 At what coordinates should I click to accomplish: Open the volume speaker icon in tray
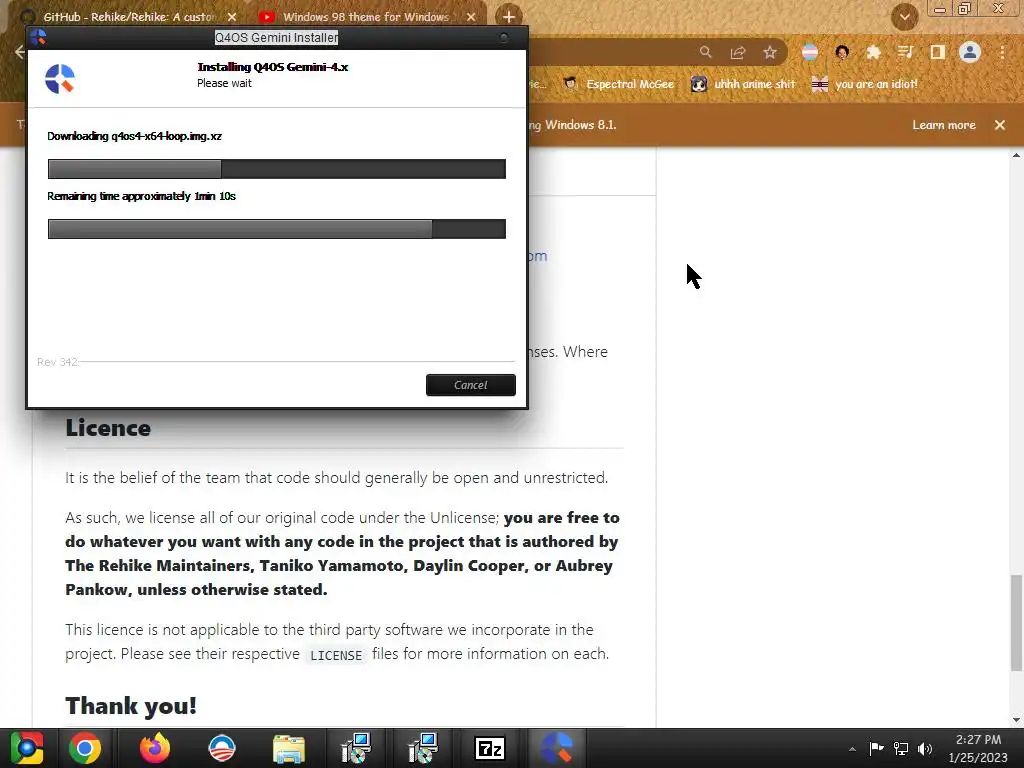(x=925, y=748)
